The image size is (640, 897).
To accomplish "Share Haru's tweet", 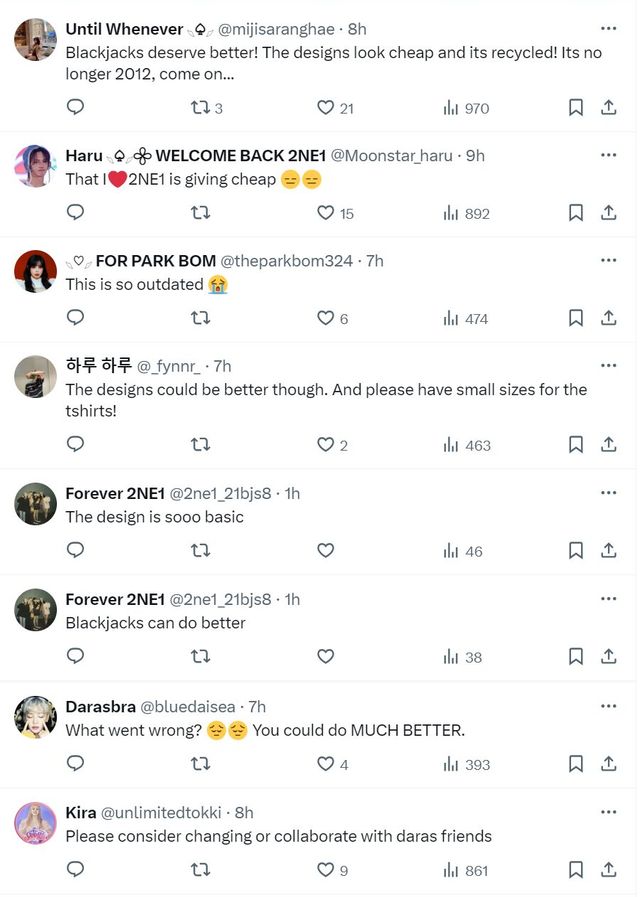I will tap(608, 213).
